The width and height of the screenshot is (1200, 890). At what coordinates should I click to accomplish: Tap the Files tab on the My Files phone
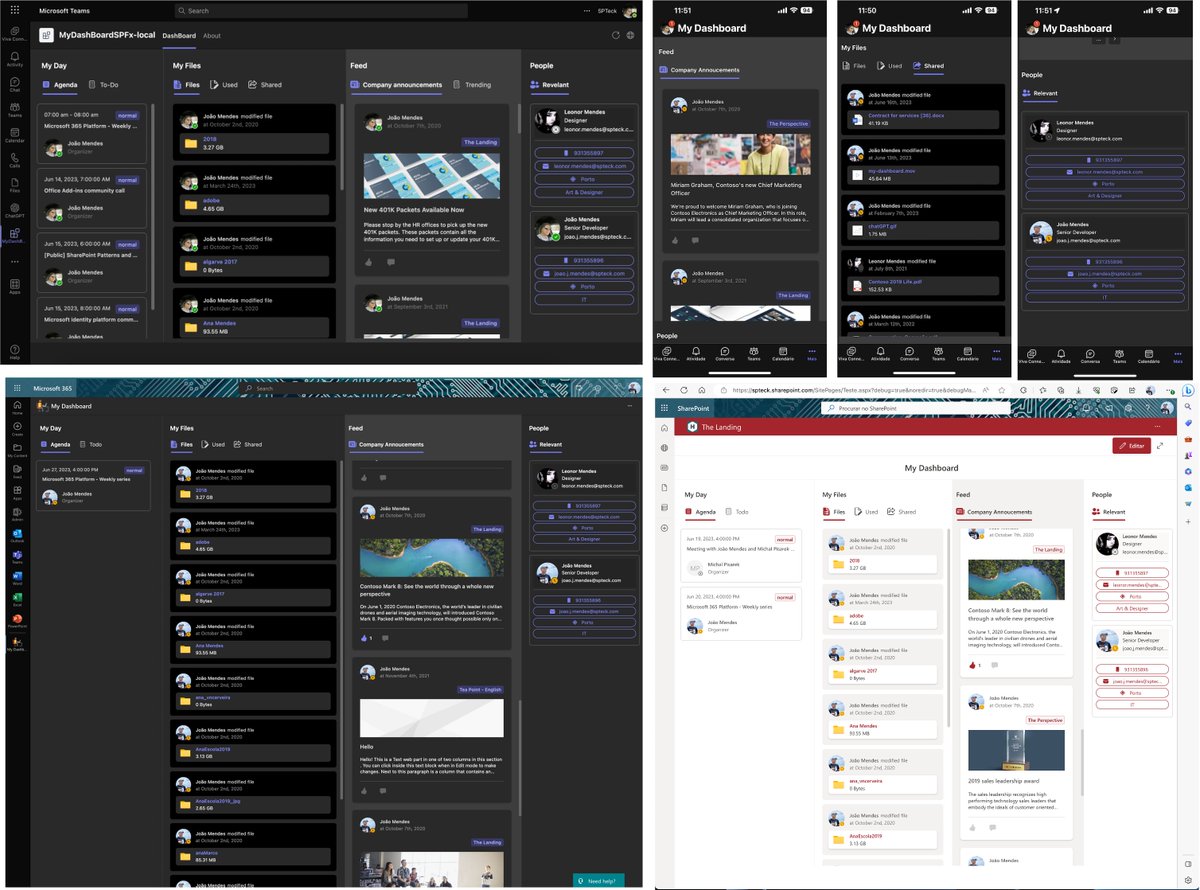click(x=853, y=66)
